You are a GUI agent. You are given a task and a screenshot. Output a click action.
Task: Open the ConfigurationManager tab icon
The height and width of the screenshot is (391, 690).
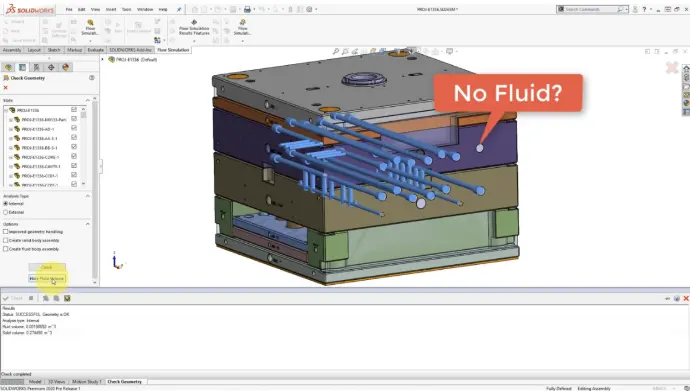37,67
